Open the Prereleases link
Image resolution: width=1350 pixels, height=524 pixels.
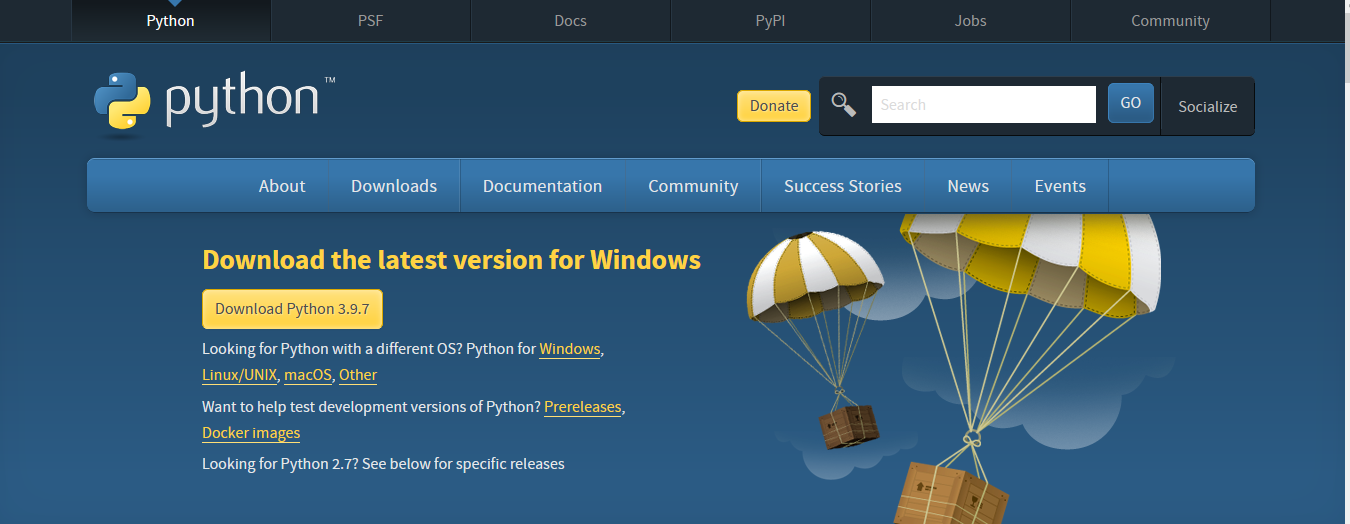tap(583, 407)
